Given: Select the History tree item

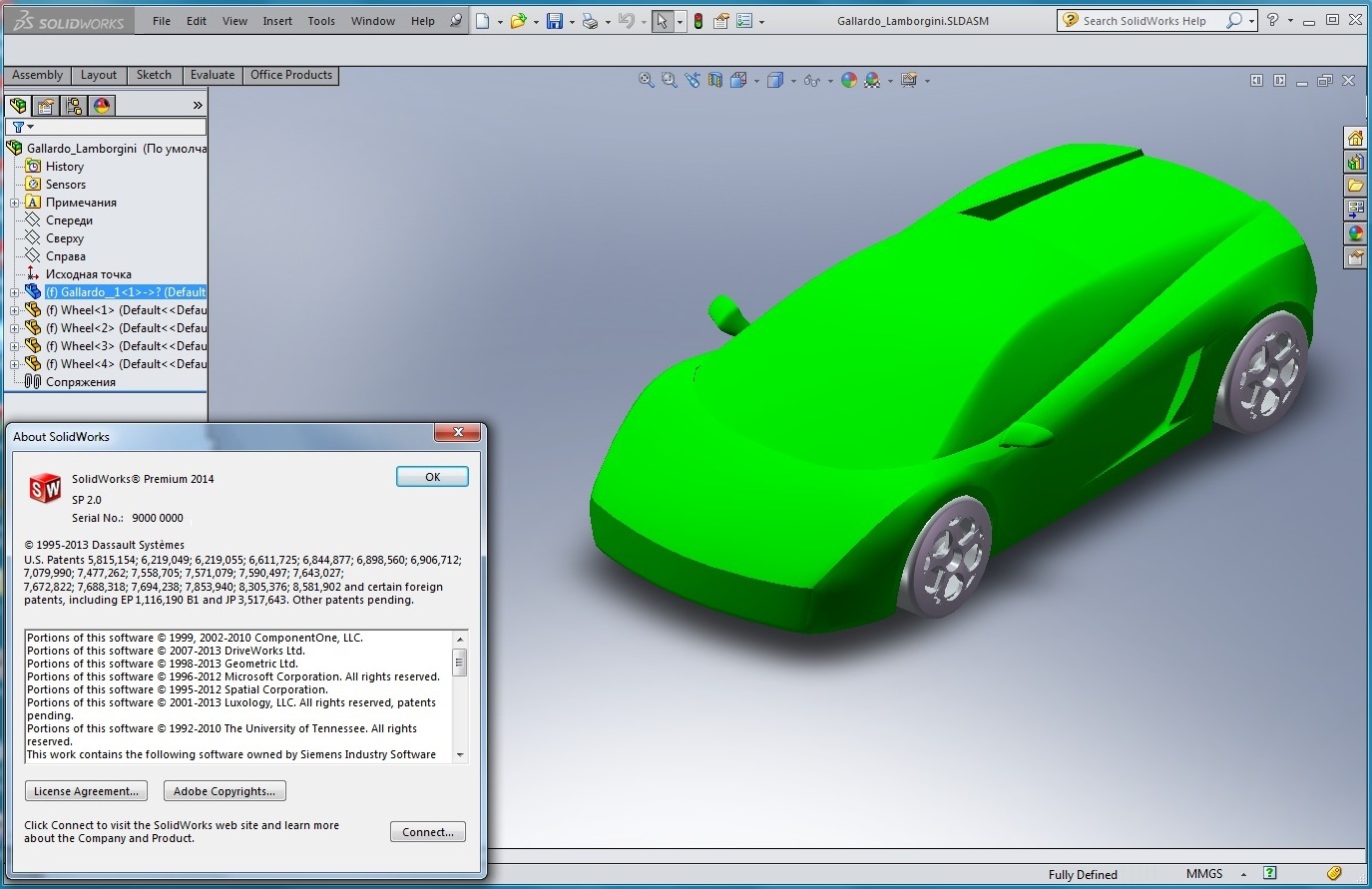Looking at the screenshot, I should point(65,167).
